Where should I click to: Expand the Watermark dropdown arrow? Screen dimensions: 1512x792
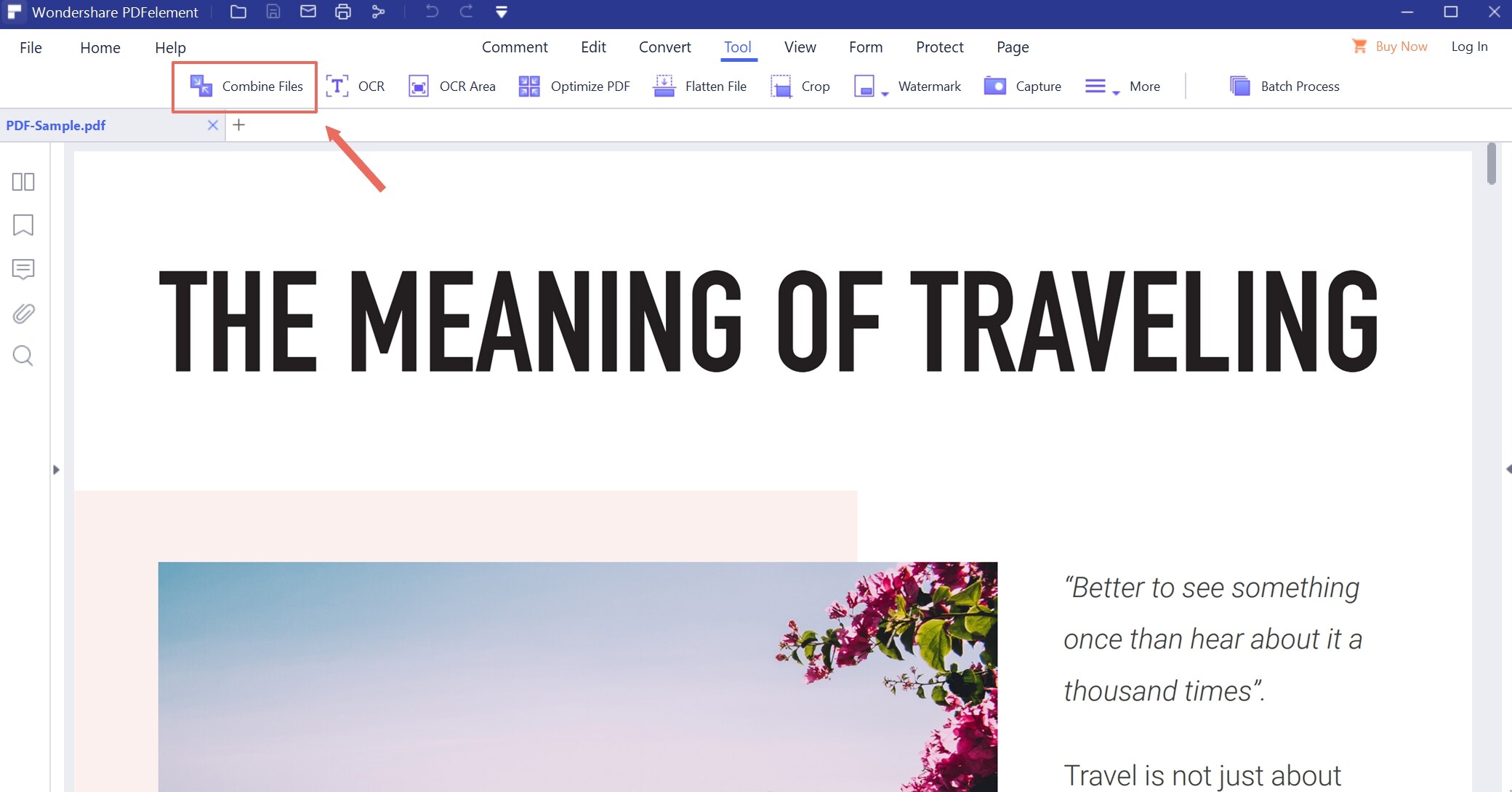[x=885, y=94]
